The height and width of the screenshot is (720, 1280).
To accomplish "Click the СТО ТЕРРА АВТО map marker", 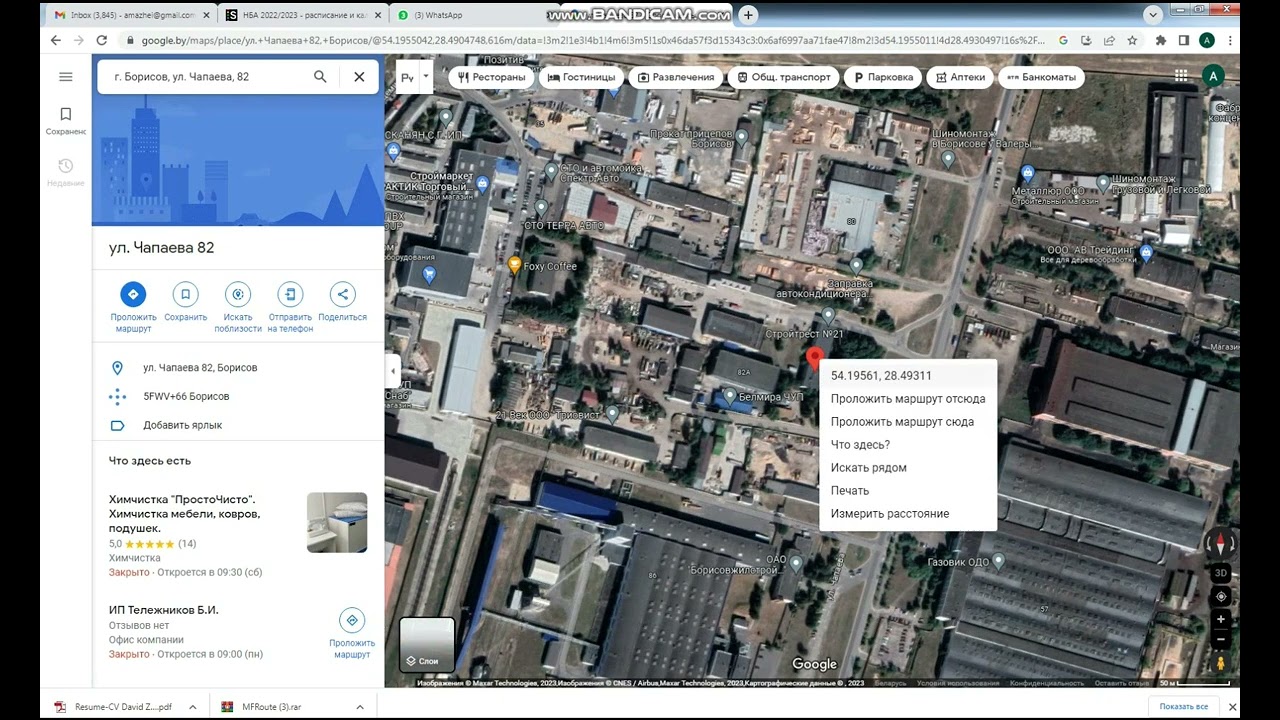I will [541, 208].
